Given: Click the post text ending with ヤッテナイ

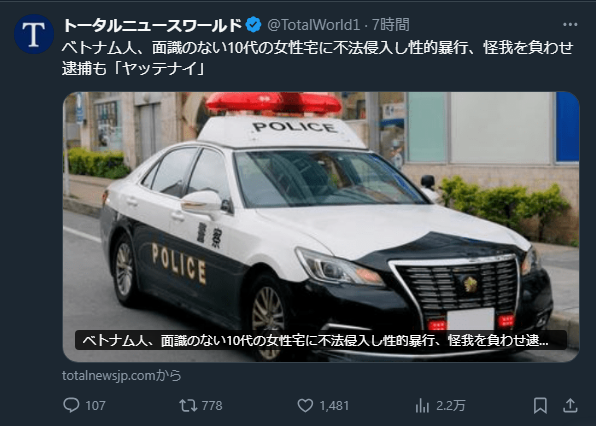Looking at the screenshot, I should [318, 58].
